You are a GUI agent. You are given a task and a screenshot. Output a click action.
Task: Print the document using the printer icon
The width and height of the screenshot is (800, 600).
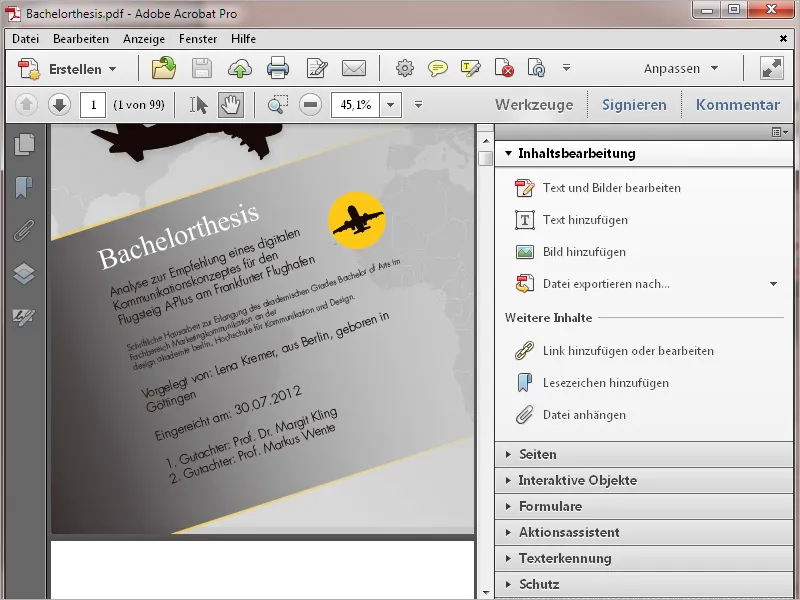coord(278,68)
